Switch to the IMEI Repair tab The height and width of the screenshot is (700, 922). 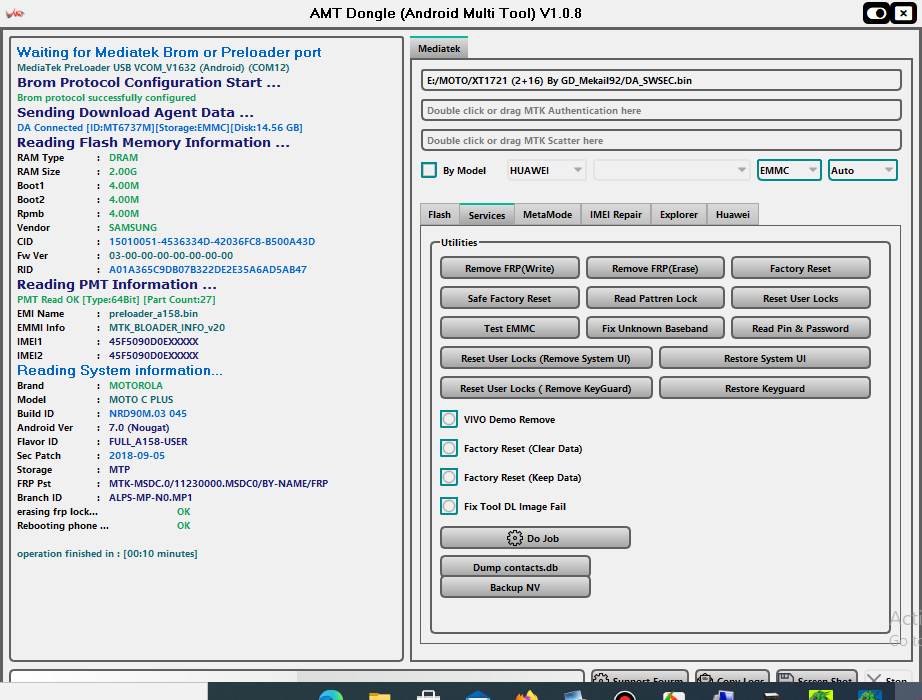(x=615, y=214)
